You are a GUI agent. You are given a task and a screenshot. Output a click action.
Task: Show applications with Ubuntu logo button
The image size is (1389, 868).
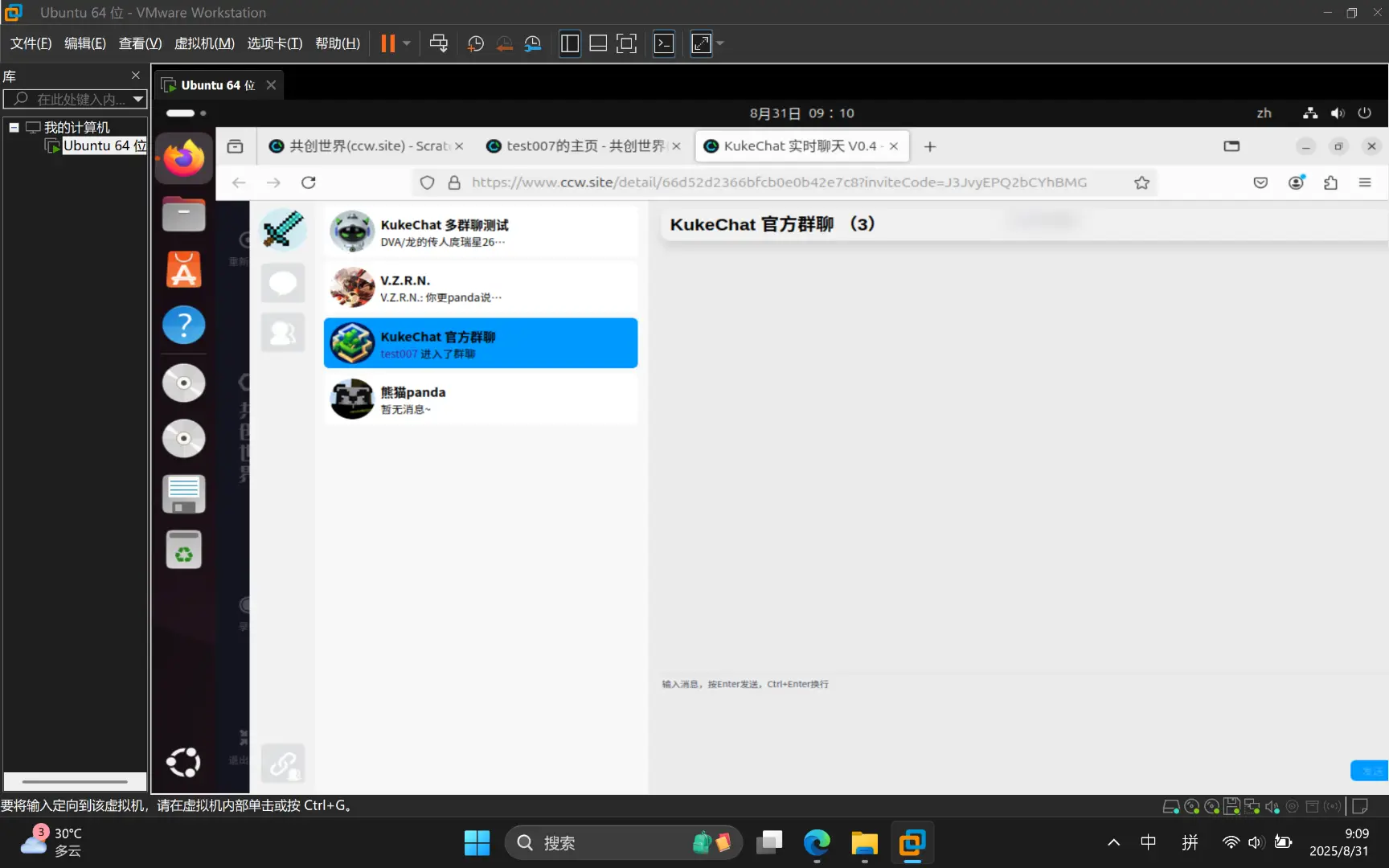point(183,762)
